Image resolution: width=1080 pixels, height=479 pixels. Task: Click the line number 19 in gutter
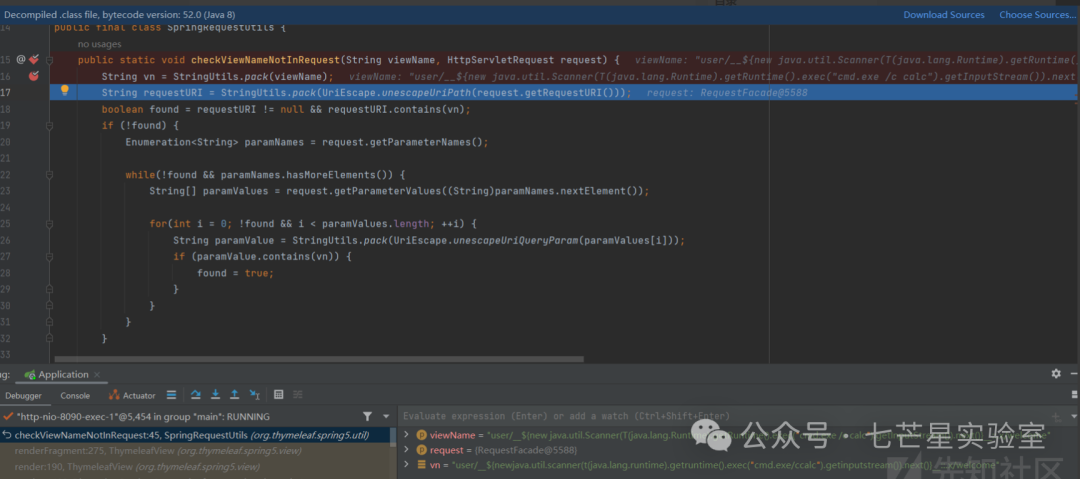pyautogui.click(x=6, y=125)
